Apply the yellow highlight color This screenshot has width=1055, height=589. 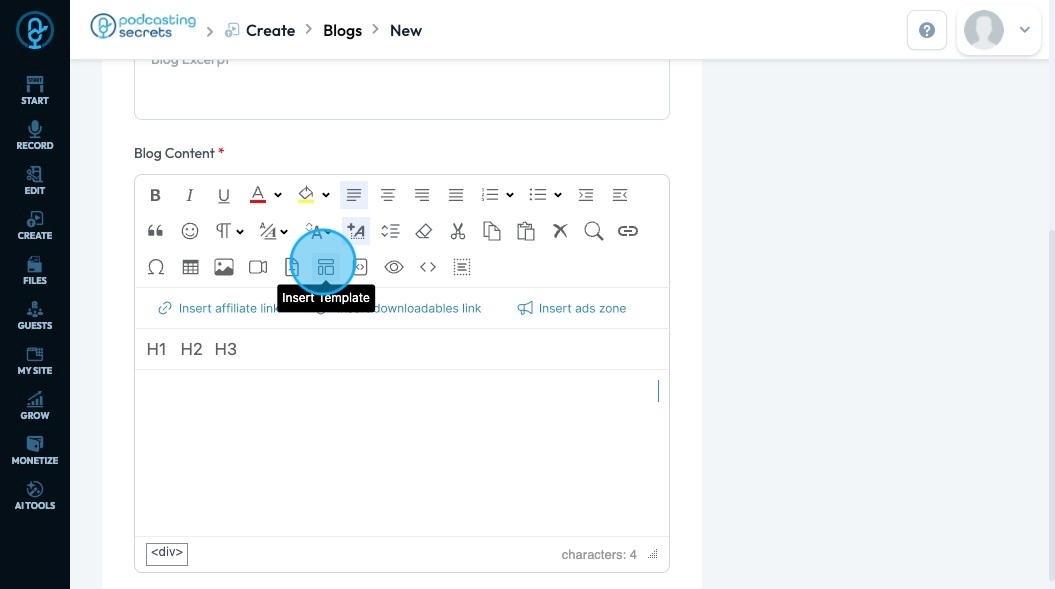tap(305, 195)
